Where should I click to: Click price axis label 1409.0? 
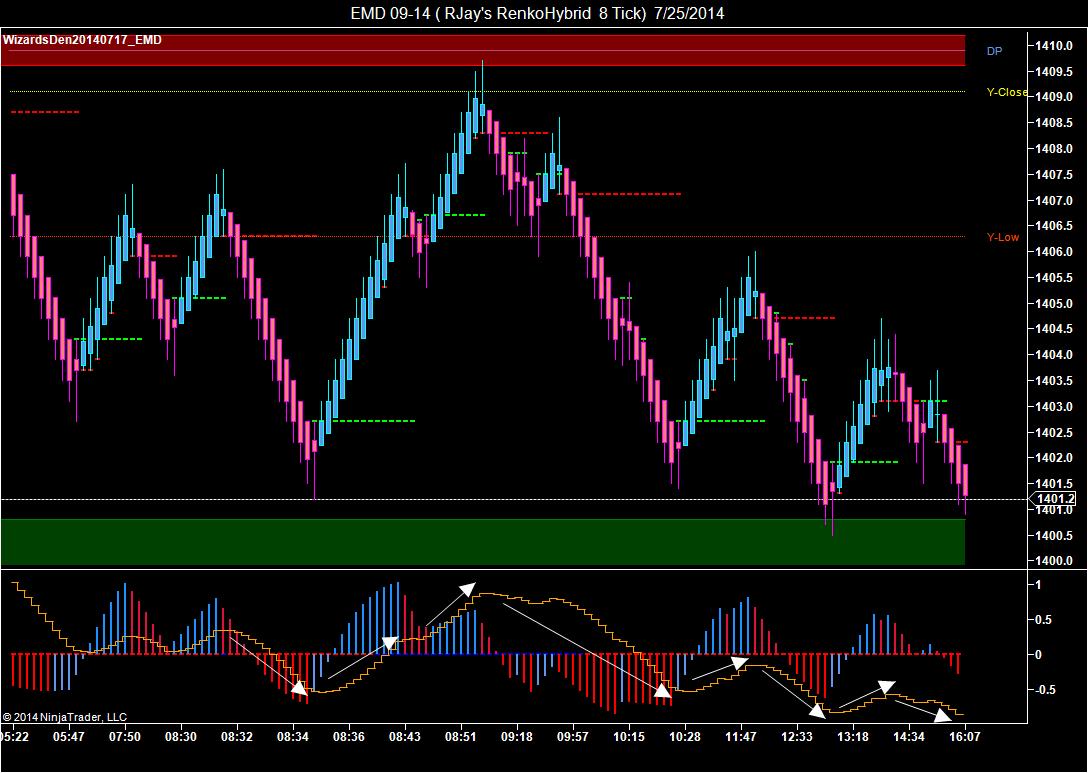tap(1053, 97)
